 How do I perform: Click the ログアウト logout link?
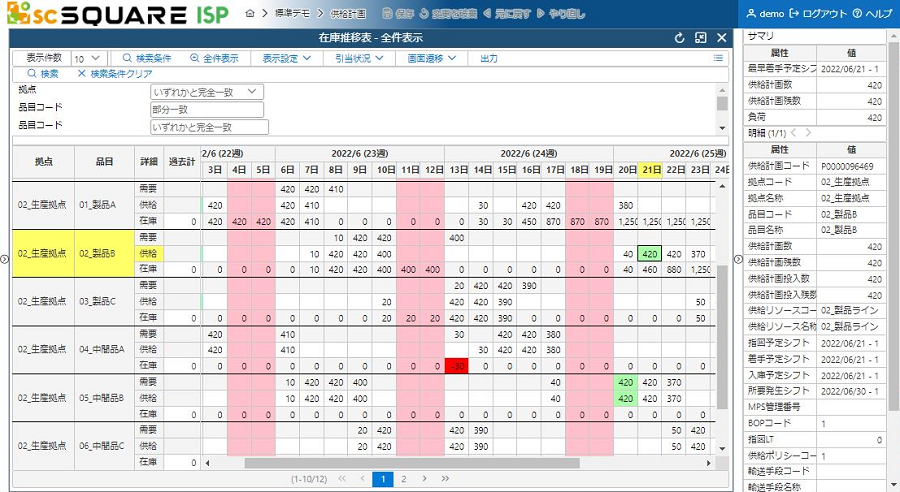click(x=817, y=14)
